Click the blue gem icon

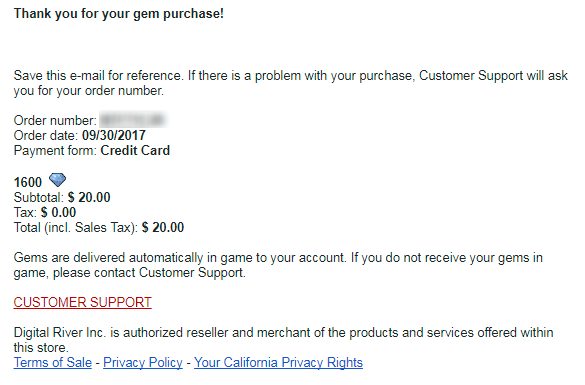(57, 180)
